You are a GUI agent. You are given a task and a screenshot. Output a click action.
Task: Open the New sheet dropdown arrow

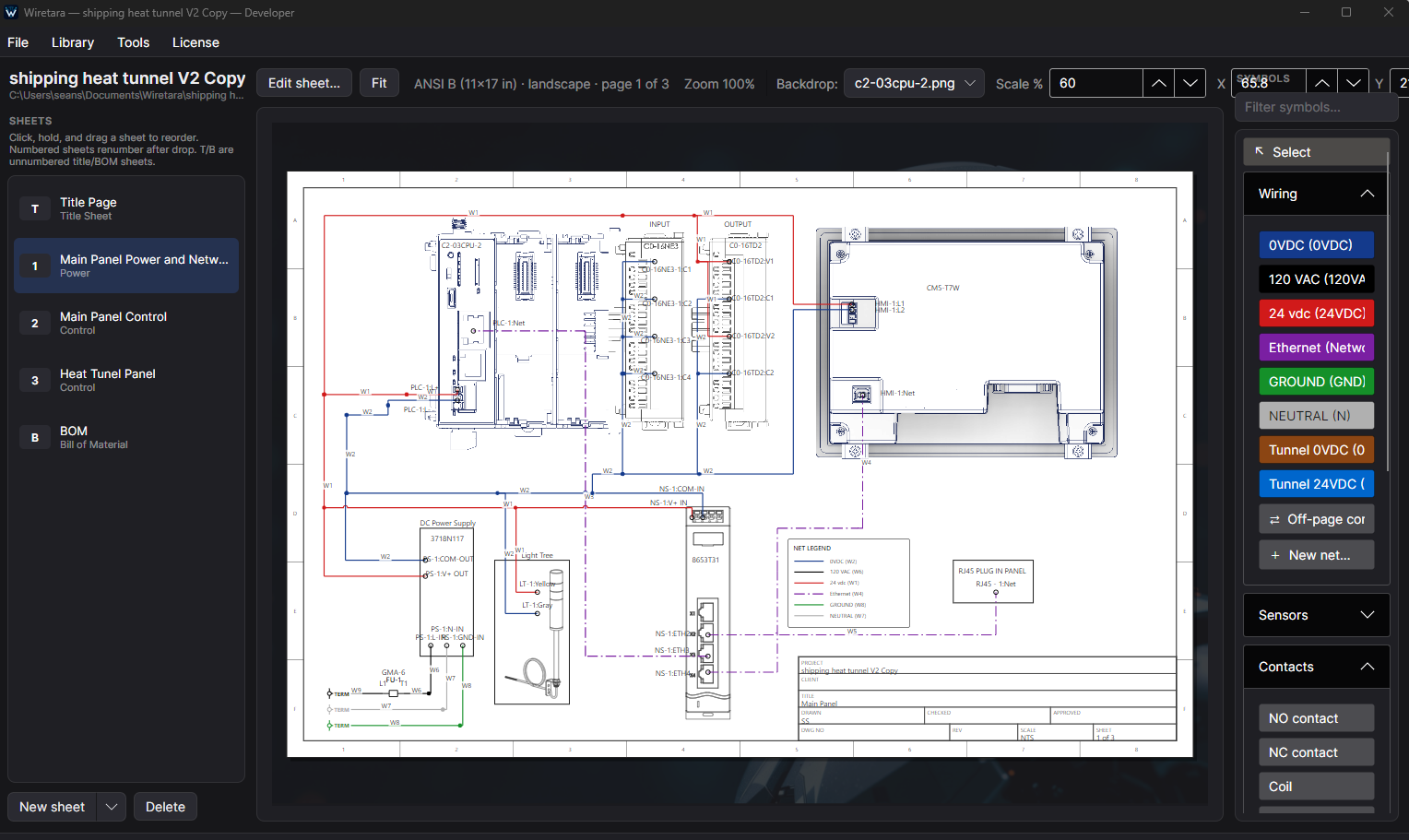tap(112, 807)
